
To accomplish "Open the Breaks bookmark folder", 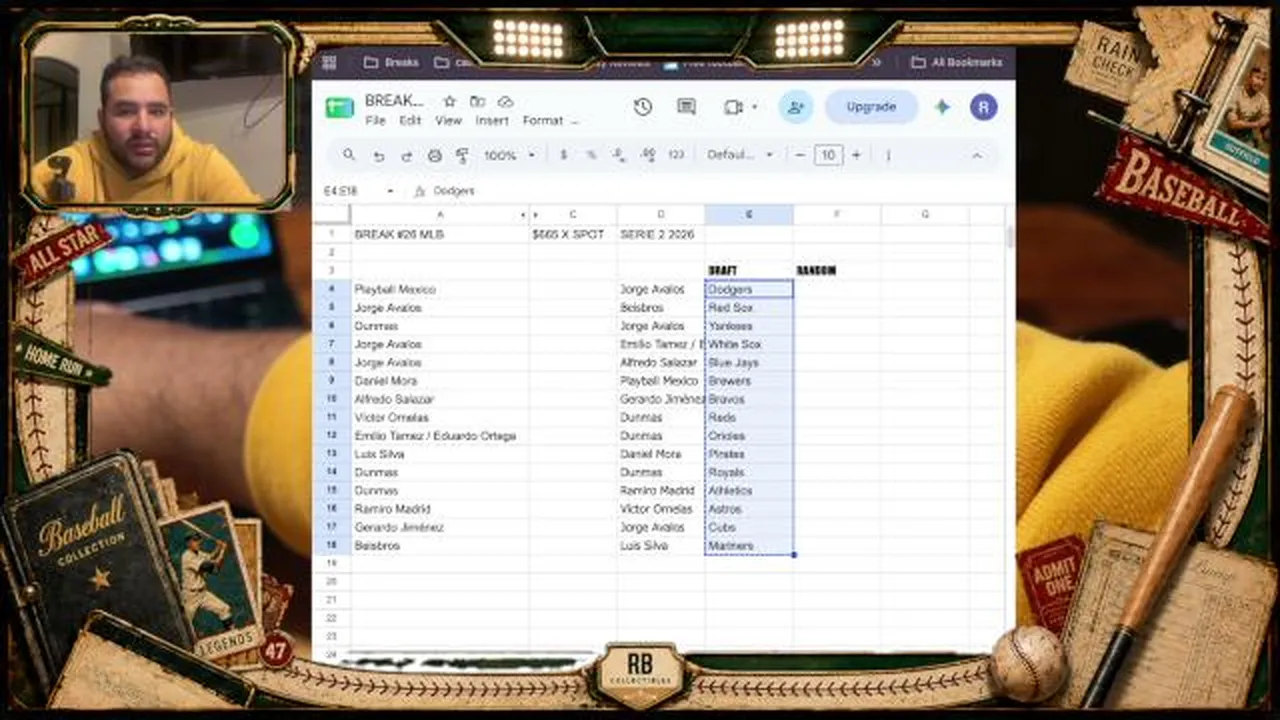I will click(x=391, y=62).
